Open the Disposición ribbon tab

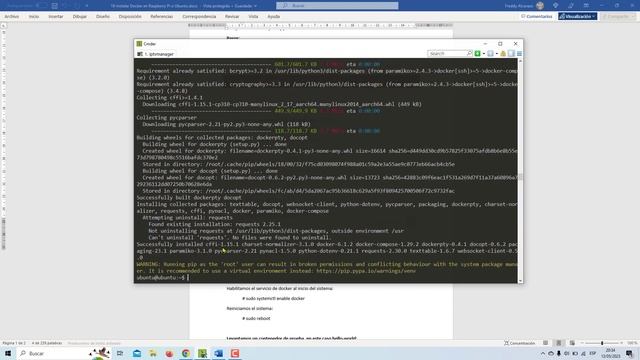click(130, 16)
